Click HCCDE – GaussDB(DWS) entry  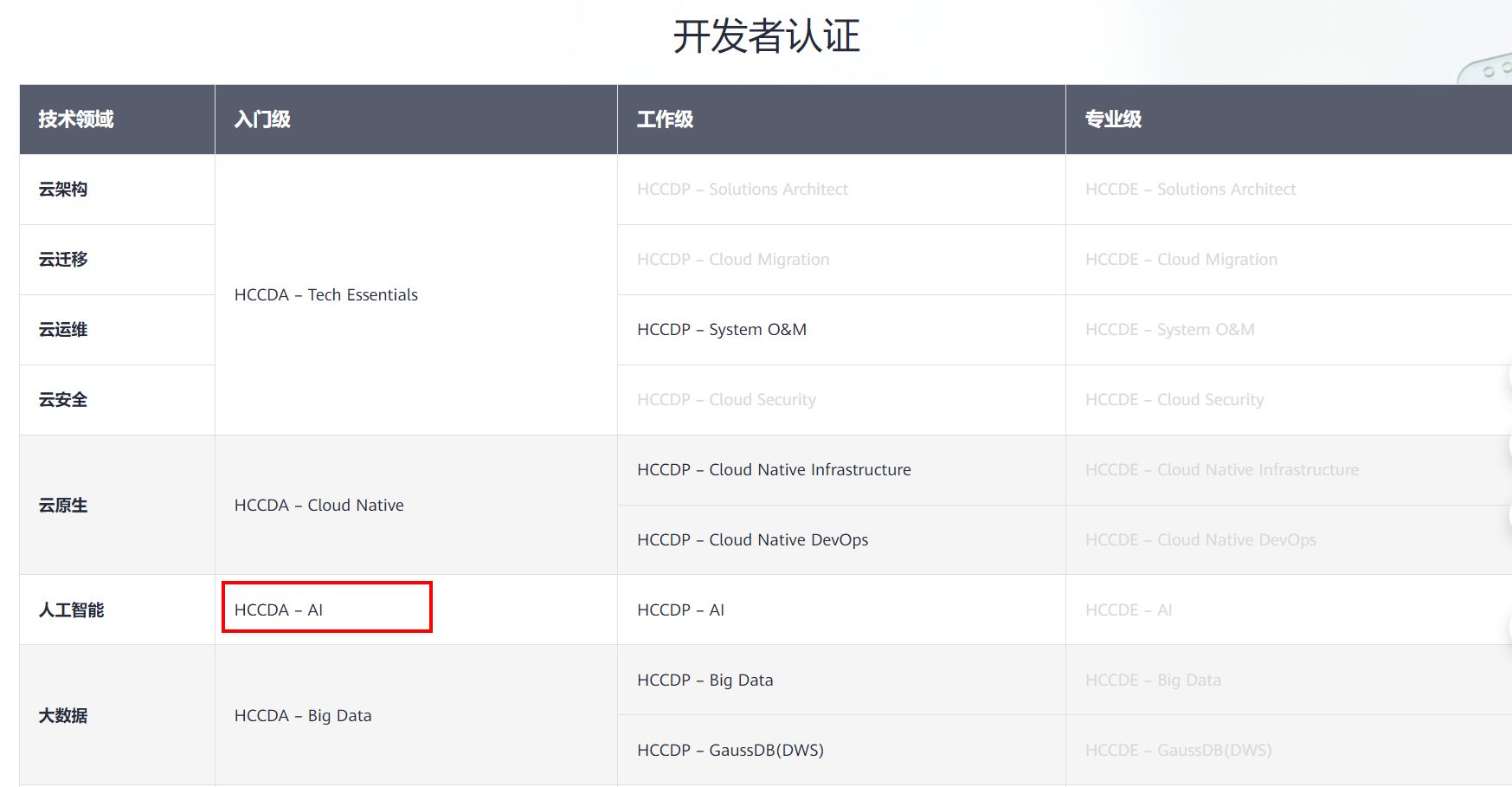pos(1179,751)
